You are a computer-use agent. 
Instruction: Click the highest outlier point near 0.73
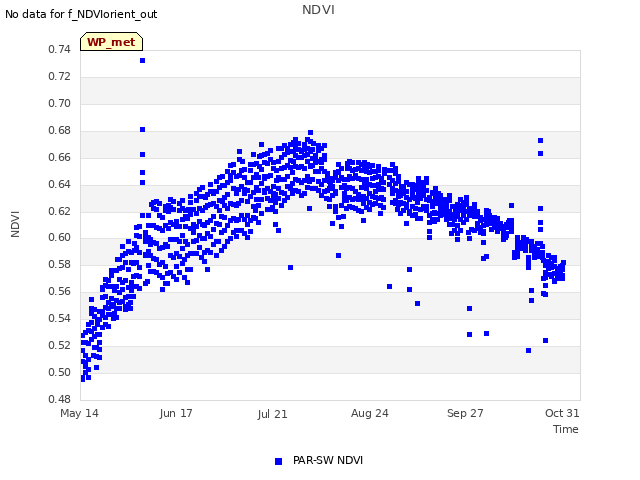pyautogui.click(x=142, y=60)
